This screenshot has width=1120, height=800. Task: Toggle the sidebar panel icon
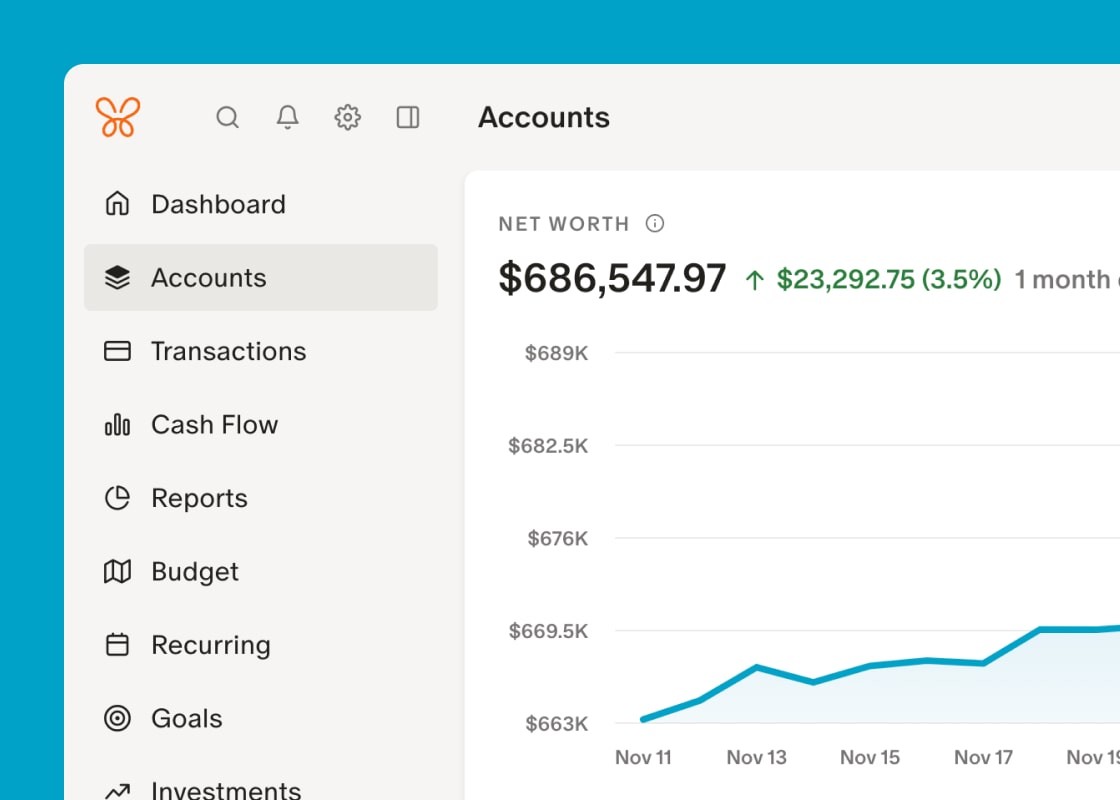tap(408, 117)
